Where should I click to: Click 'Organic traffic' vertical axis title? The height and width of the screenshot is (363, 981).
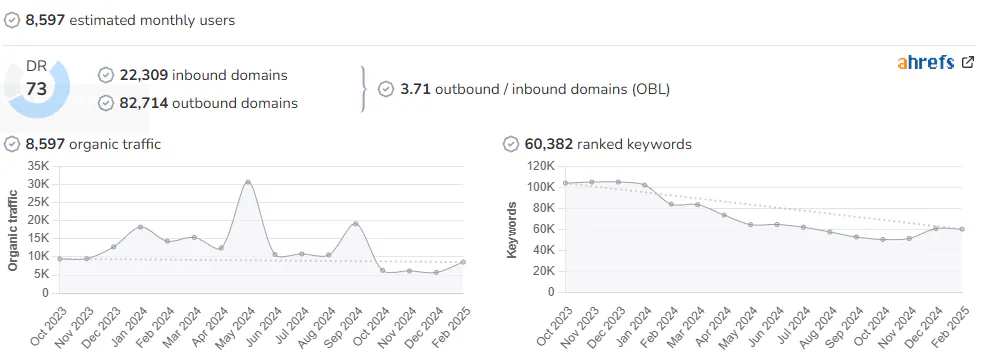point(13,230)
